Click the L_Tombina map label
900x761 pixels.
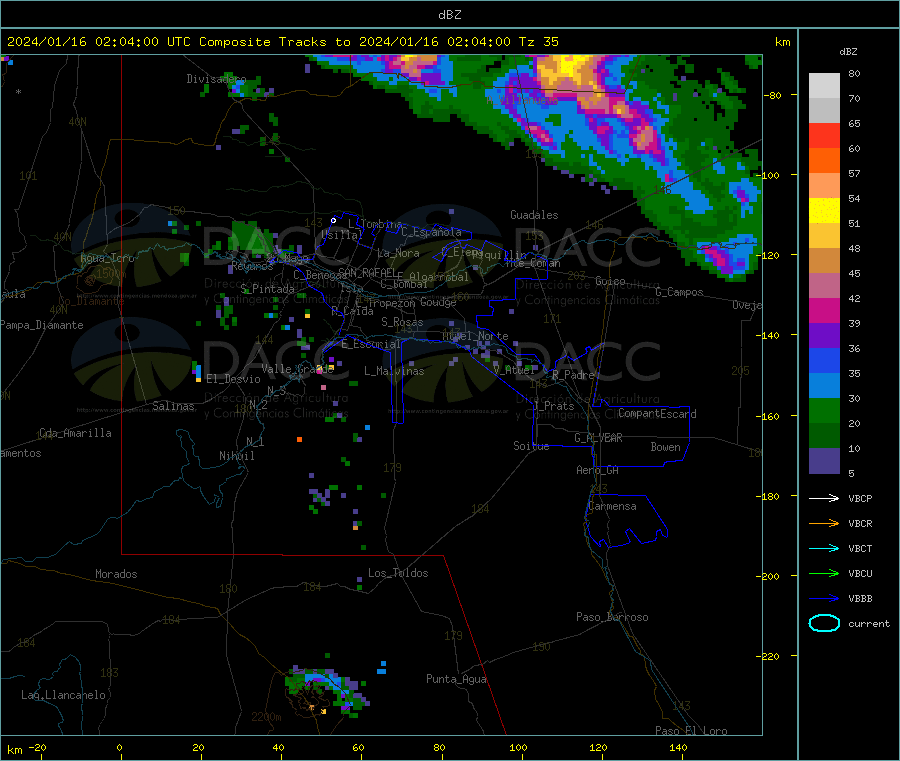[375, 224]
